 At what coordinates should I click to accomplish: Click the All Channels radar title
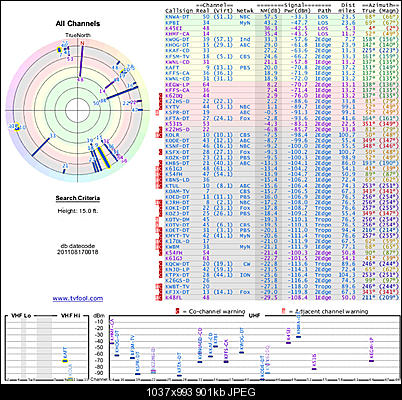(78, 24)
